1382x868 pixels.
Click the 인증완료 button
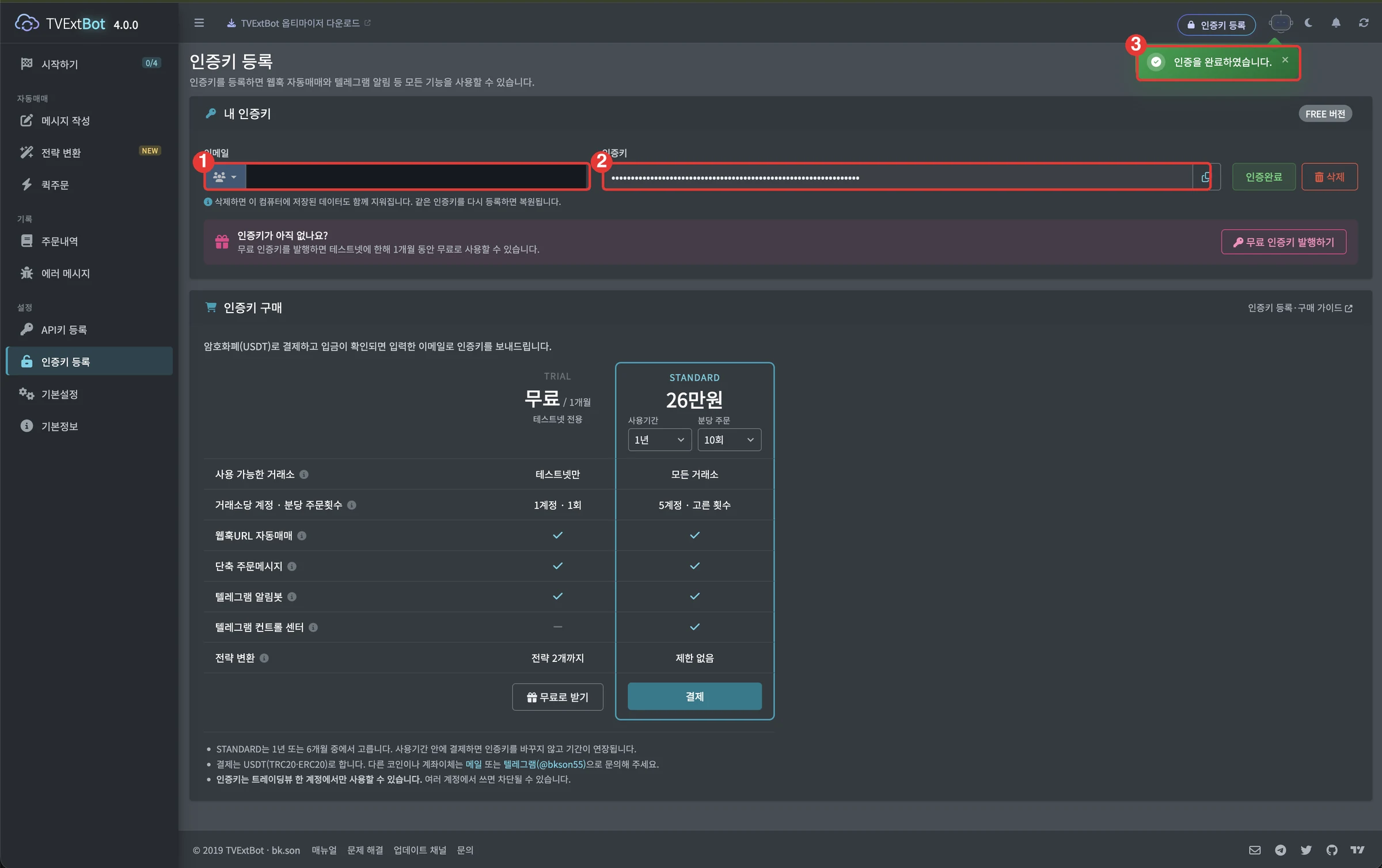pos(1264,177)
